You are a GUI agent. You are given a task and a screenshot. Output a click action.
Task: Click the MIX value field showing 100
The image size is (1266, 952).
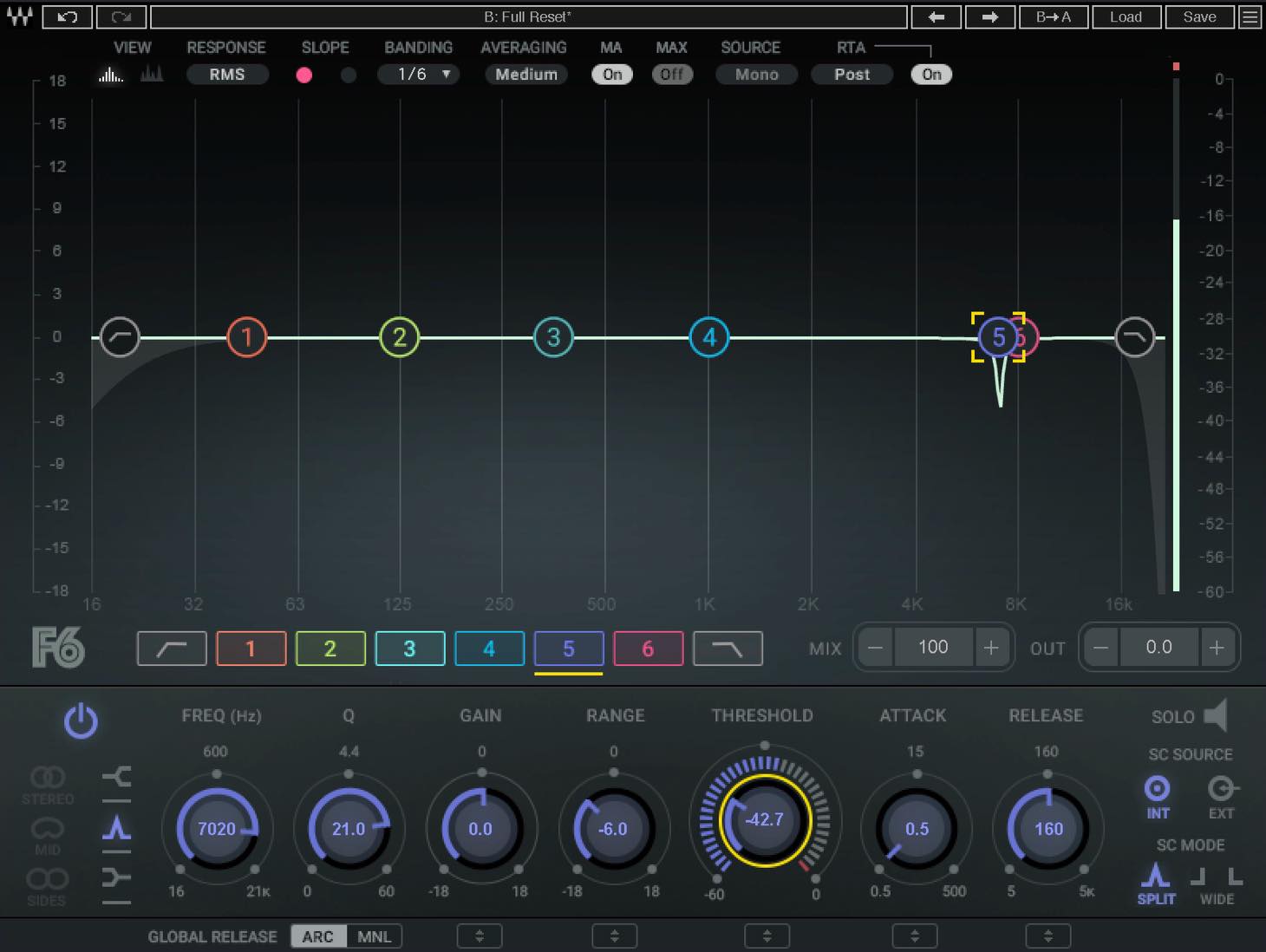pos(933,647)
